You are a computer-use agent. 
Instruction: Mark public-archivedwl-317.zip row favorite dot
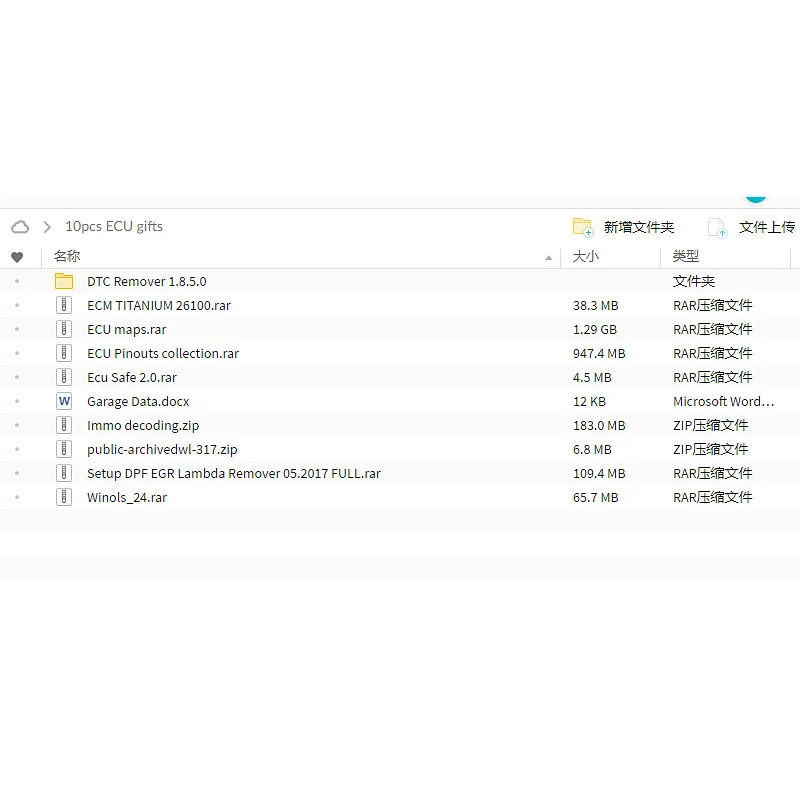click(17, 449)
